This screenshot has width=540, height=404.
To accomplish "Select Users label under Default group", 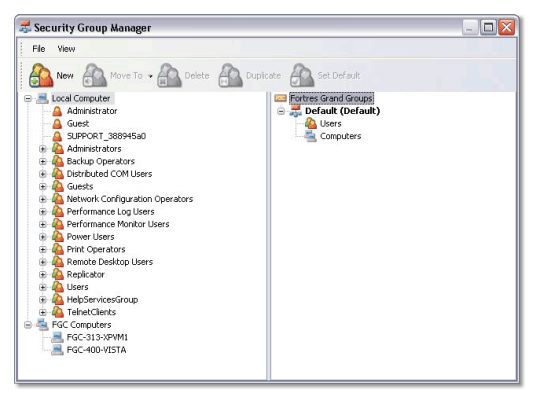I will coord(331,123).
